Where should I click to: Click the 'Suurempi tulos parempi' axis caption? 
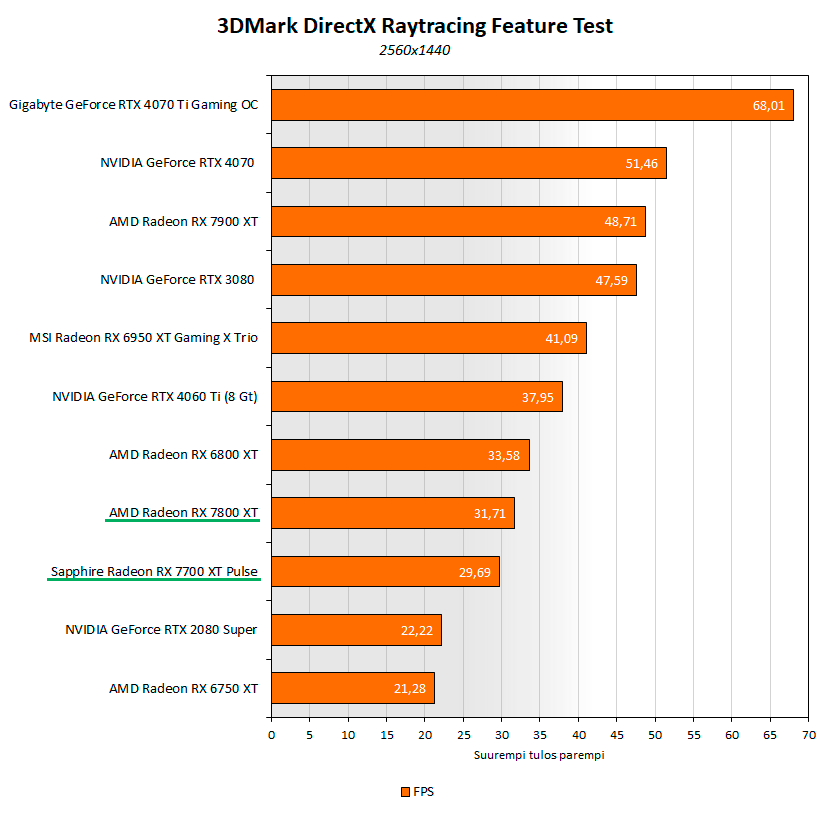click(539, 755)
